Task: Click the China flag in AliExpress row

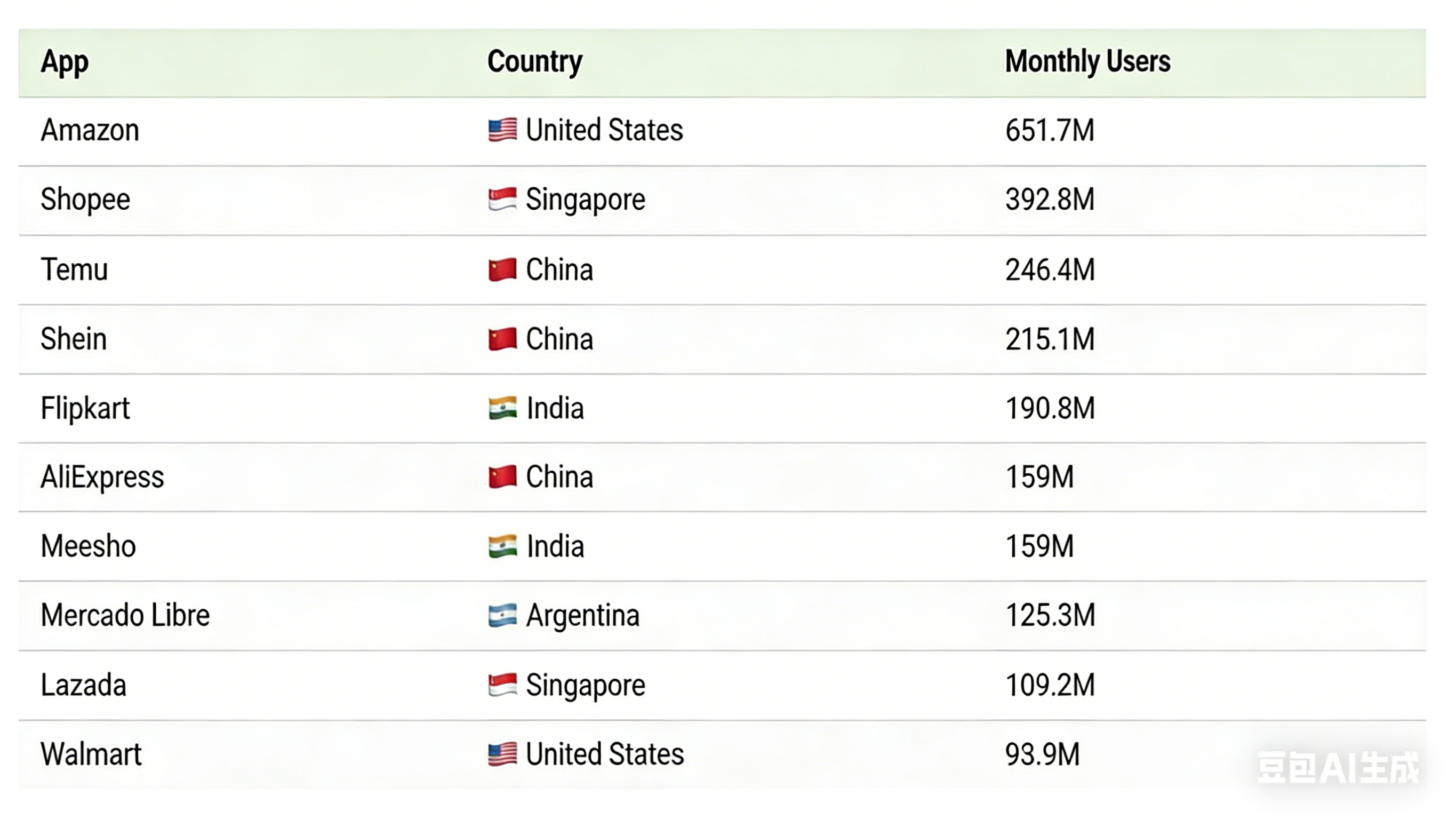Action: click(502, 477)
